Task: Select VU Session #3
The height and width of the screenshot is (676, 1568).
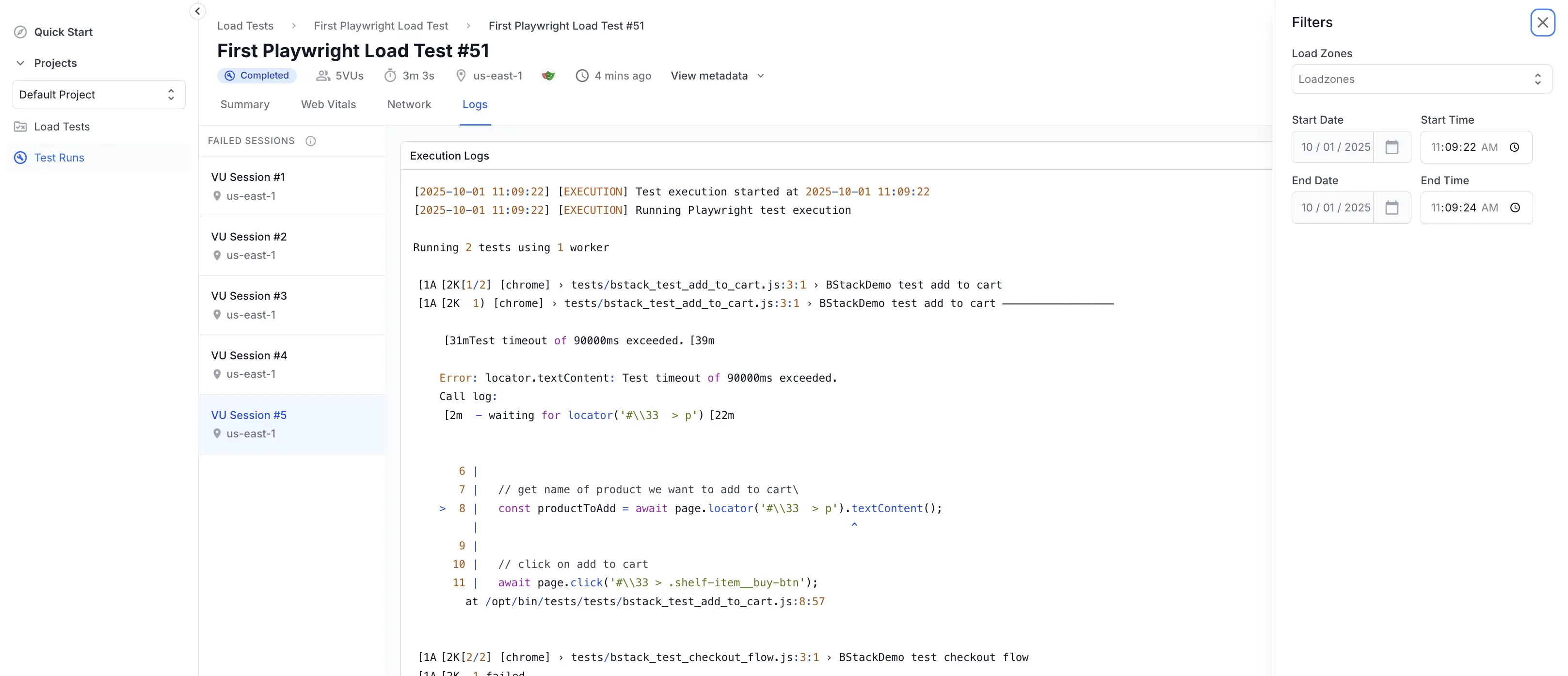Action: (x=291, y=305)
